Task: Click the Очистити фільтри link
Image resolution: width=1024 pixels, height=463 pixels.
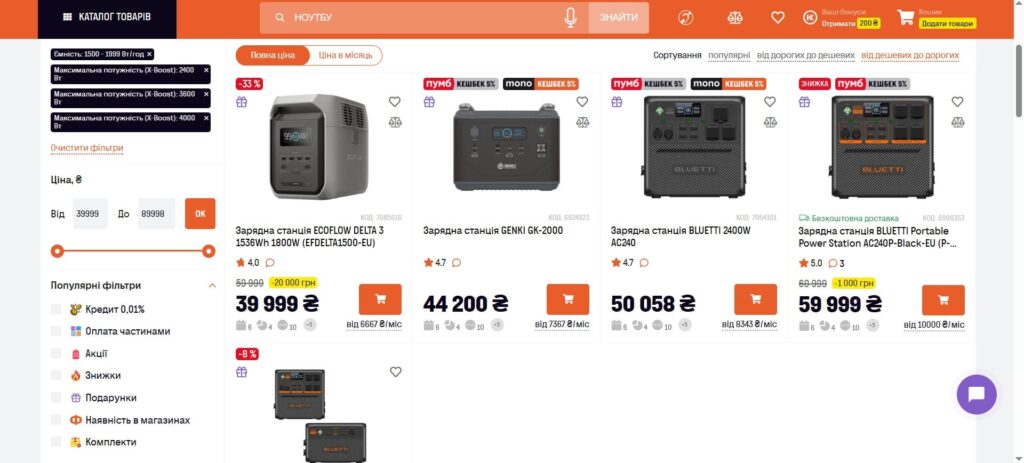Action: click(x=87, y=148)
